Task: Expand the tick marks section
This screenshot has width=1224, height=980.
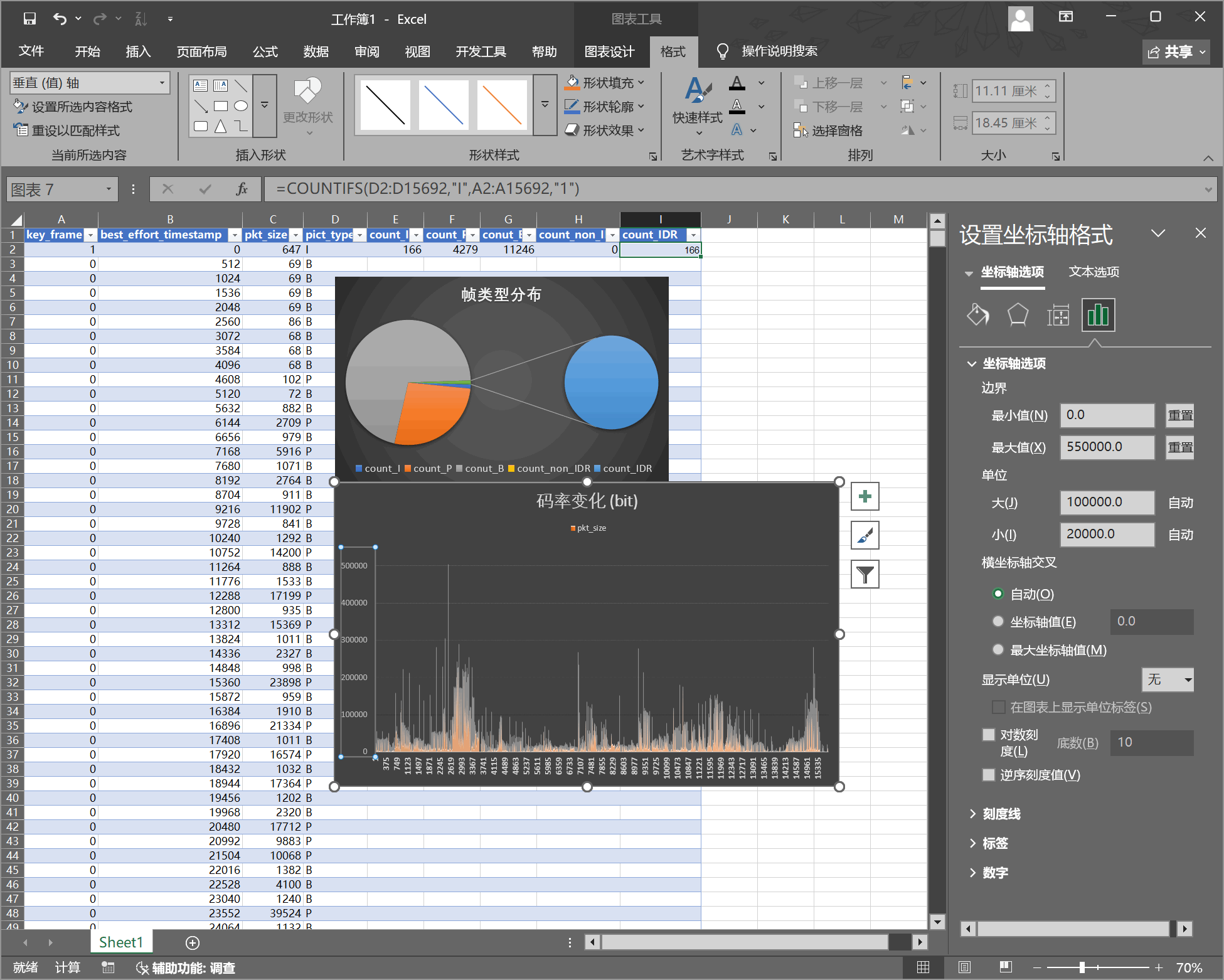Action: (1001, 814)
